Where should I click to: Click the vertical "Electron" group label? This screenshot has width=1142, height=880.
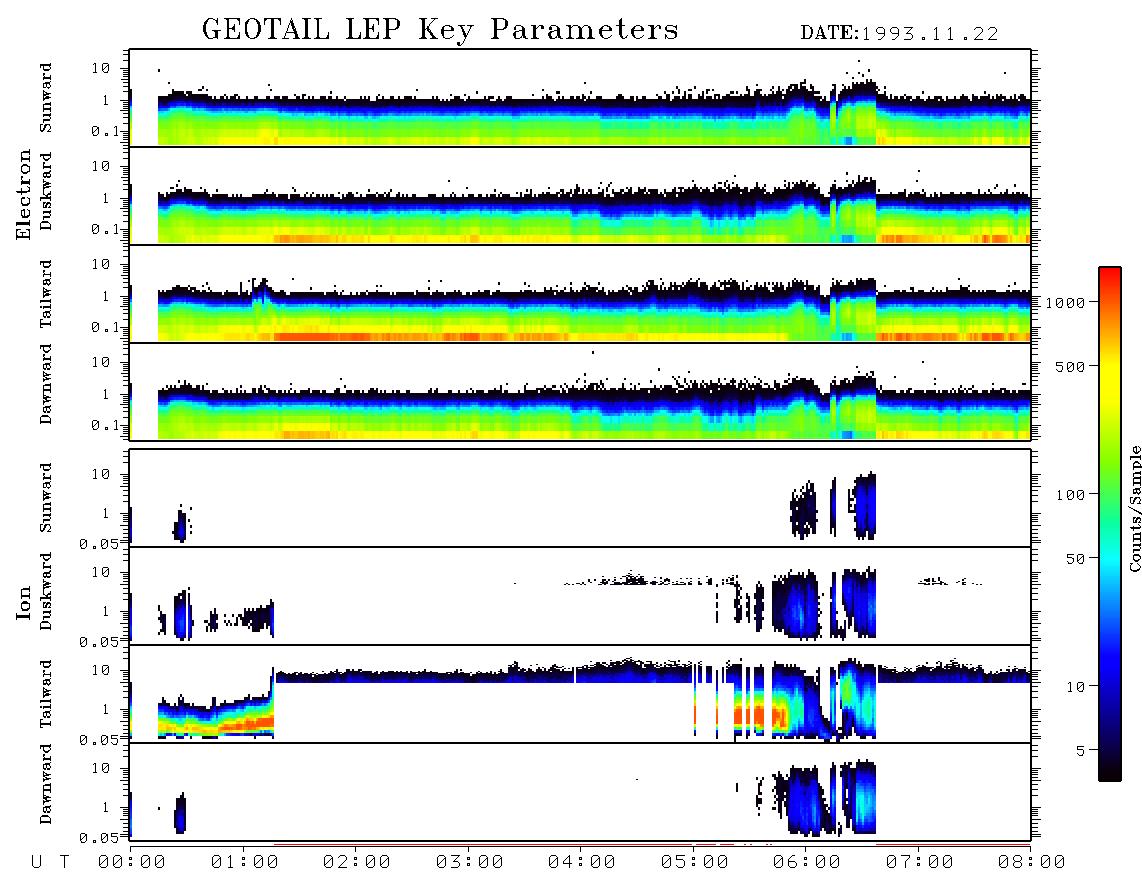point(24,195)
